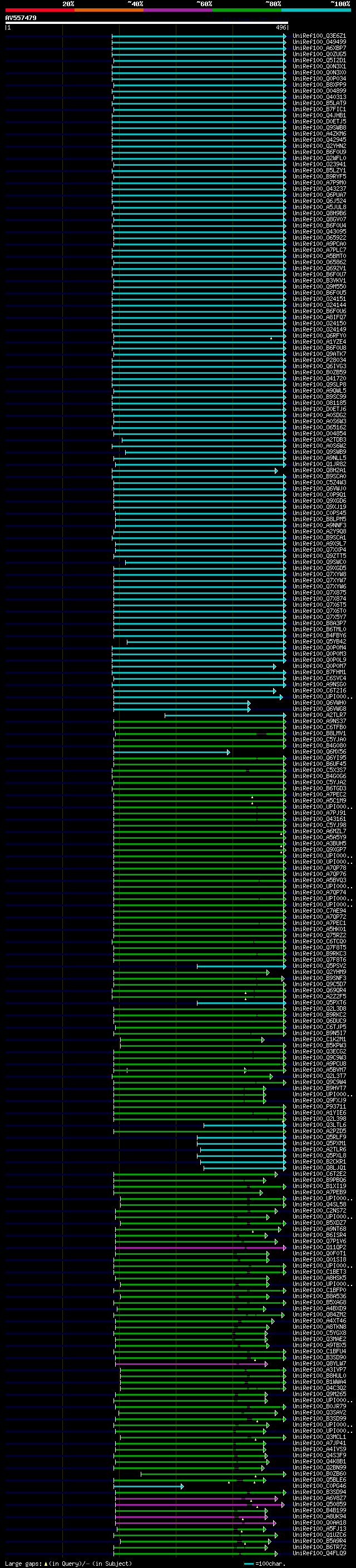The height and width of the screenshot is (1568, 356).
Task: Select hit label UniRef100_Q41720
Action: coord(319,379)
